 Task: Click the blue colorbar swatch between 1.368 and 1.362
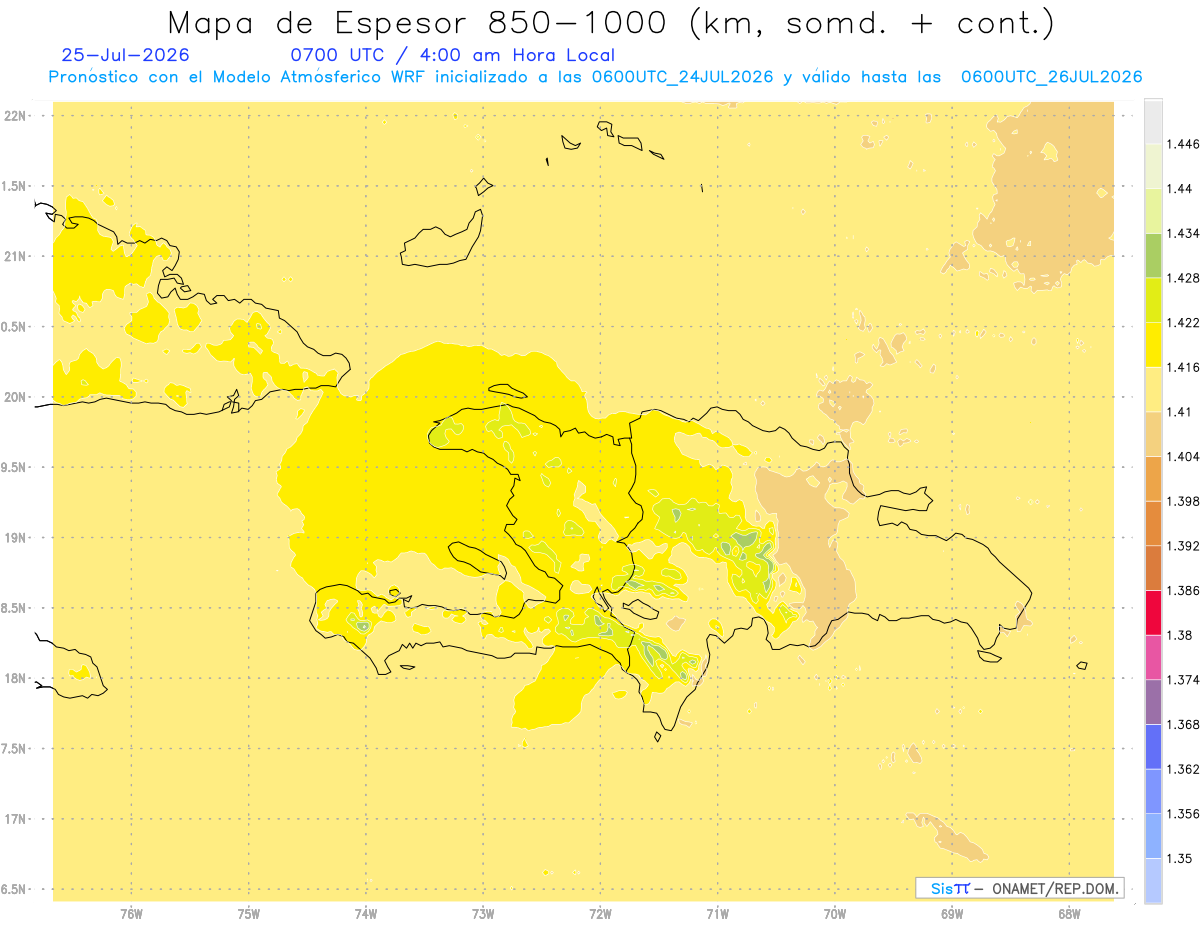pyautogui.click(x=1153, y=747)
